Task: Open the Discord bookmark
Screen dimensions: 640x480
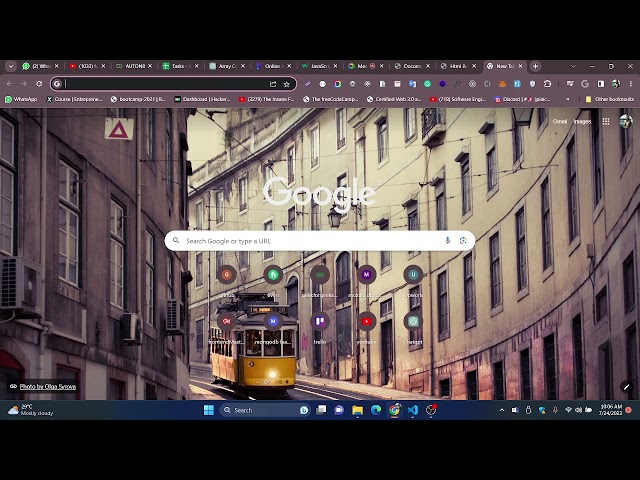Action: coord(522,99)
